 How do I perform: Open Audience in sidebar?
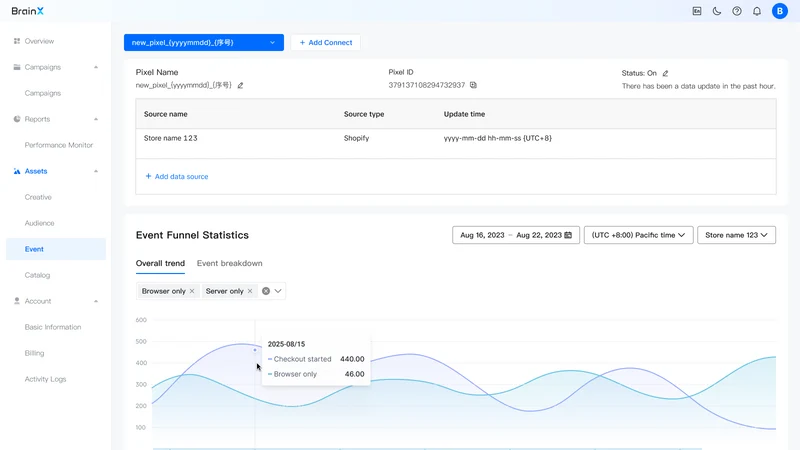(x=39, y=223)
